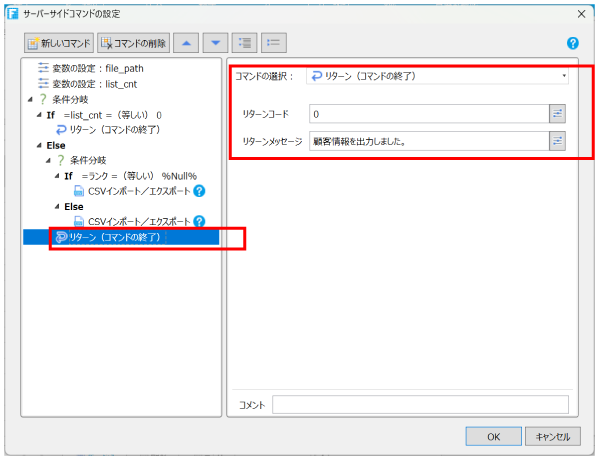Open help via blue question mark at top right

pyautogui.click(x=573, y=43)
